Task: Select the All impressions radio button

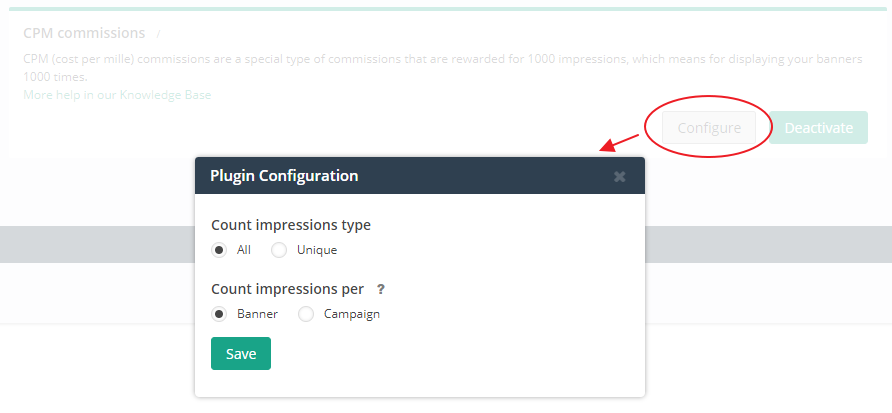Action: click(x=219, y=250)
